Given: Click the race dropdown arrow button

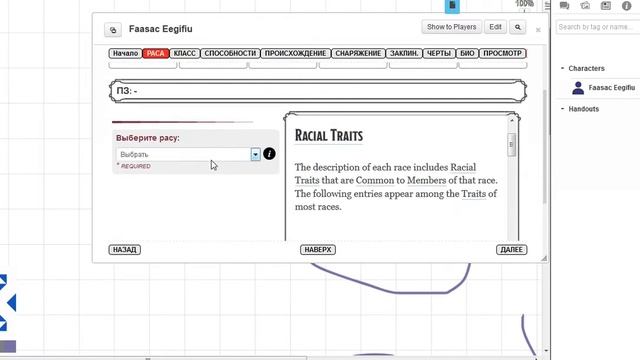Looking at the screenshot, I should [x=256, y=154].
